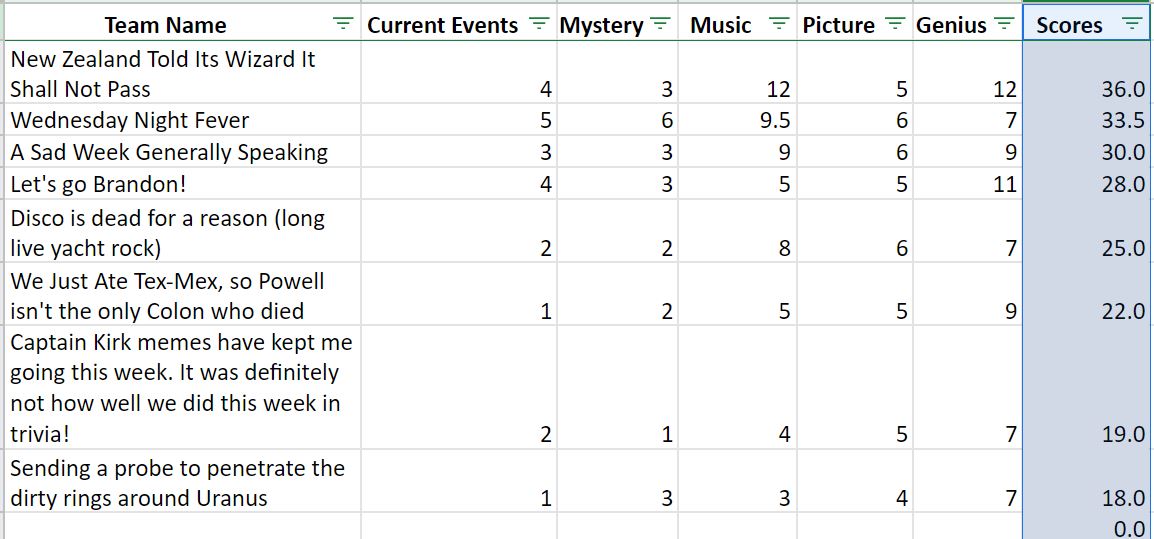The image size is (1154, 539).
Task: Select the Wednesday Night Fever team cell
Action: pyautogui.click(x=183, y=119)
